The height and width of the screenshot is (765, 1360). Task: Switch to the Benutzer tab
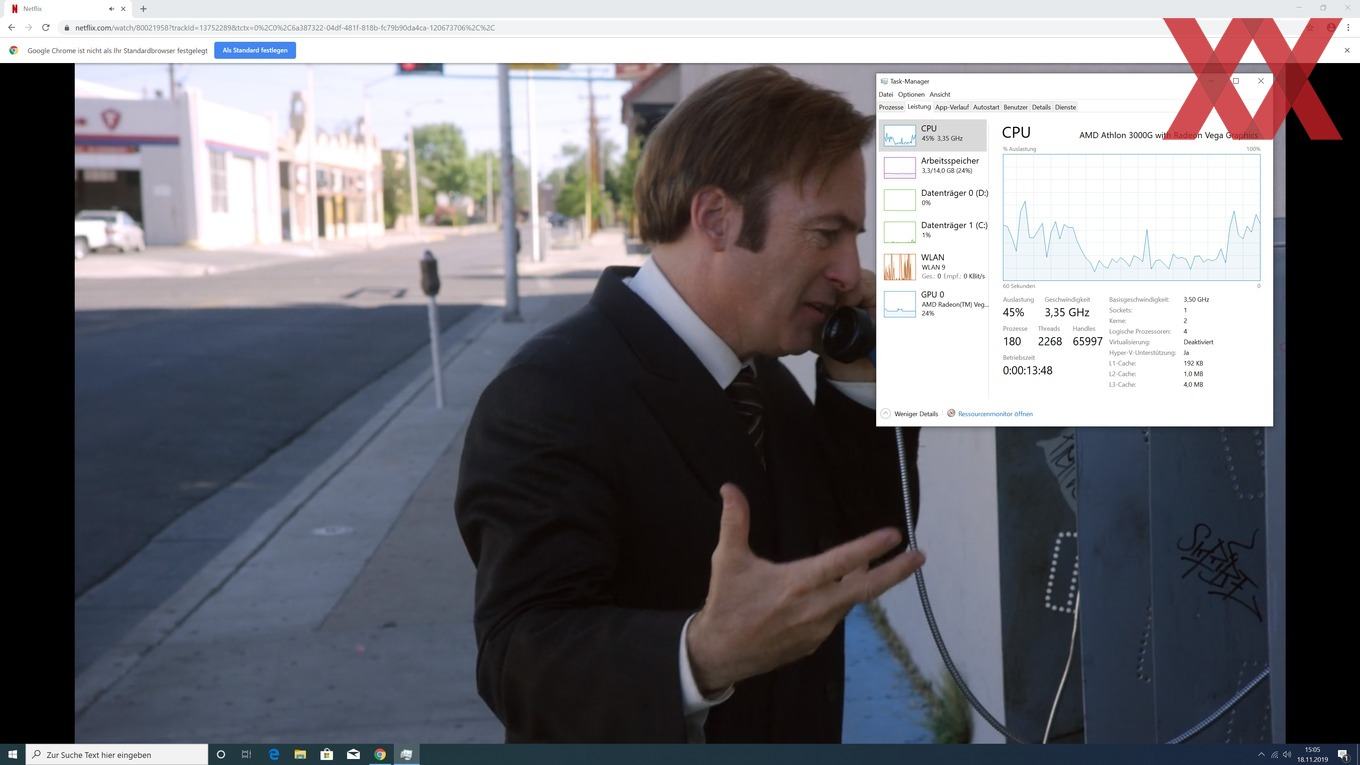[x=1016, y=107]
